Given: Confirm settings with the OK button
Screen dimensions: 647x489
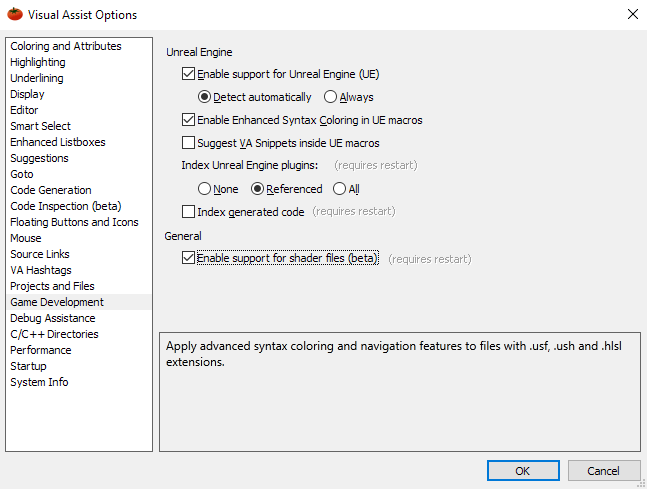Looking at the screenshot, I should (523, 470).
